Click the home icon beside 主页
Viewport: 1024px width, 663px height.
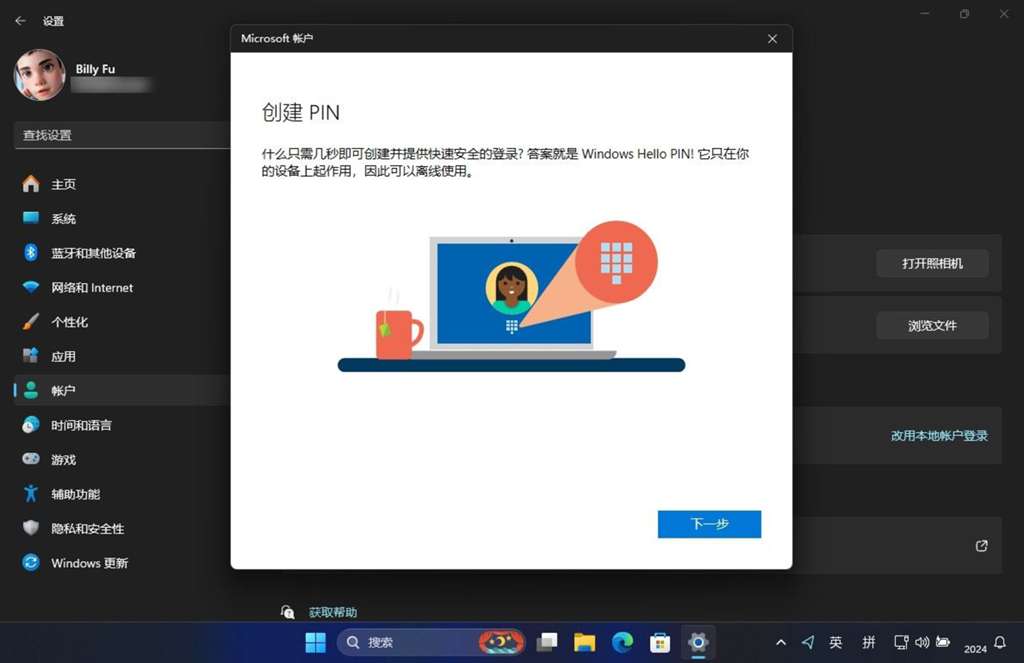[x=31, y=184]
